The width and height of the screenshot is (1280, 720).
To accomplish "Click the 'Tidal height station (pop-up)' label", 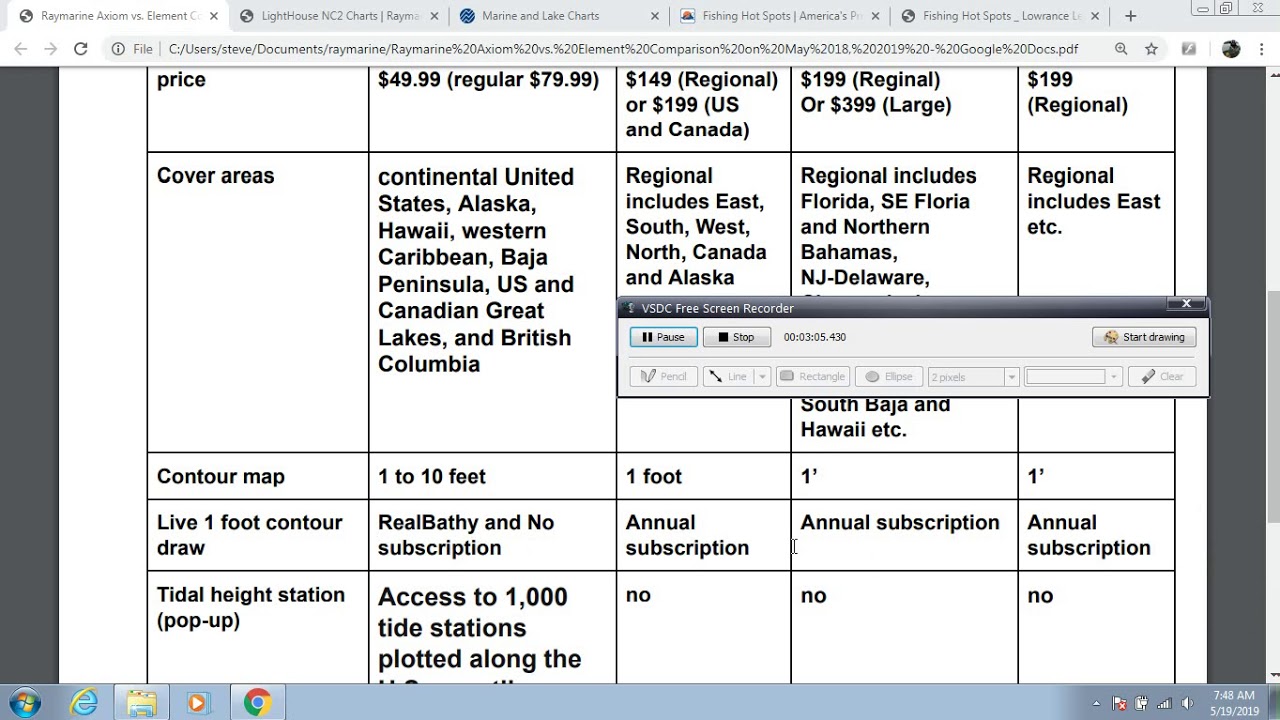I will tap(251, 607).
